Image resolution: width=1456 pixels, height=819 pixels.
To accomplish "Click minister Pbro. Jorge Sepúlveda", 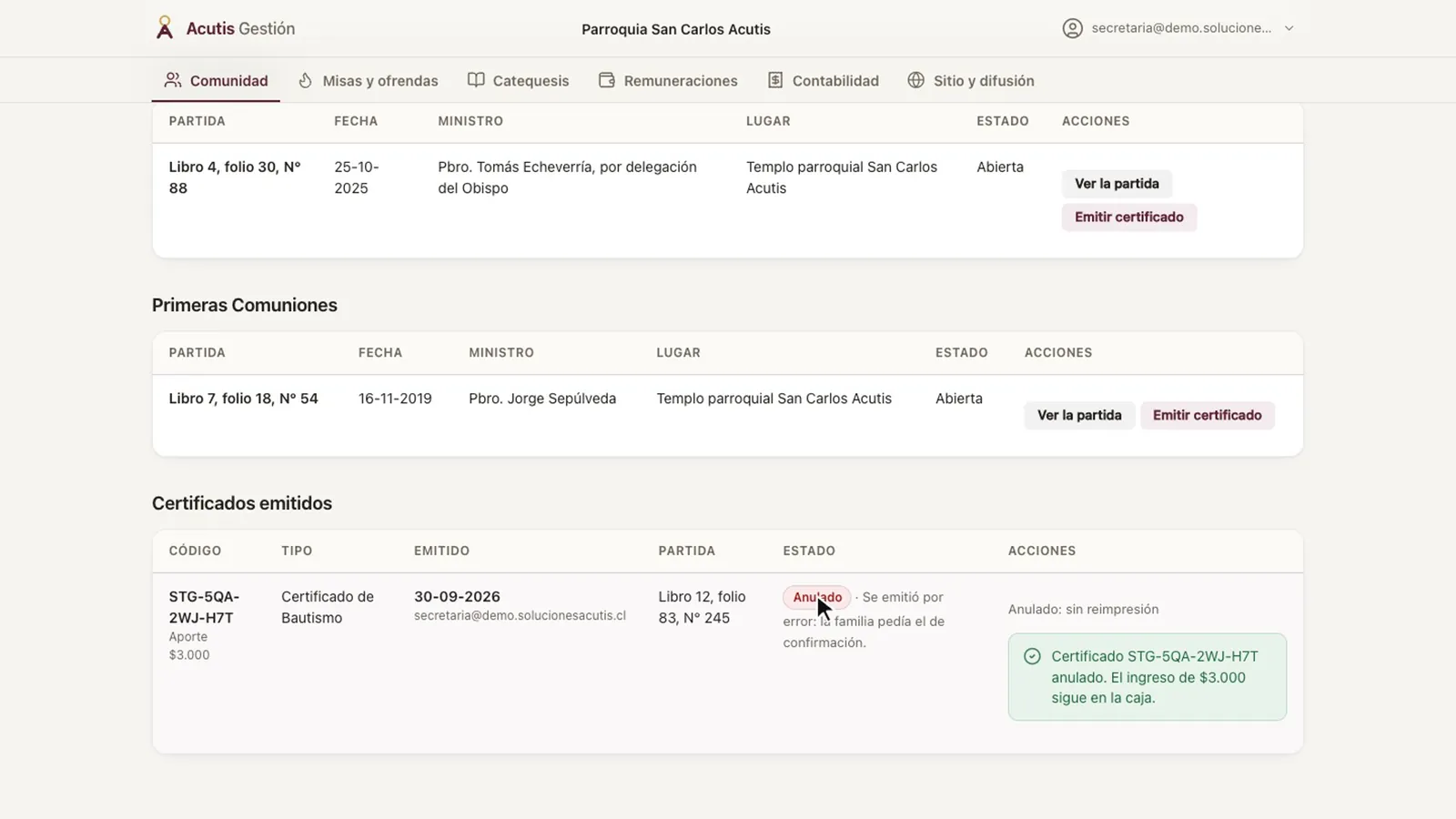I will click(542, 399).
